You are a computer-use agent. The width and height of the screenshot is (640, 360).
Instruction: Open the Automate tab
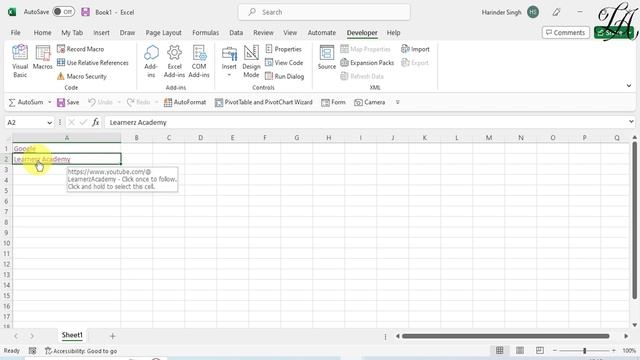pos(322,33)
